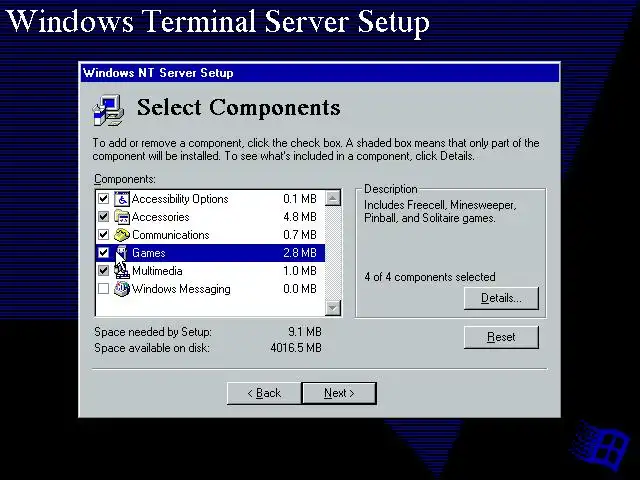
Task: Select the Accessories component row
Action: point(210,217)
